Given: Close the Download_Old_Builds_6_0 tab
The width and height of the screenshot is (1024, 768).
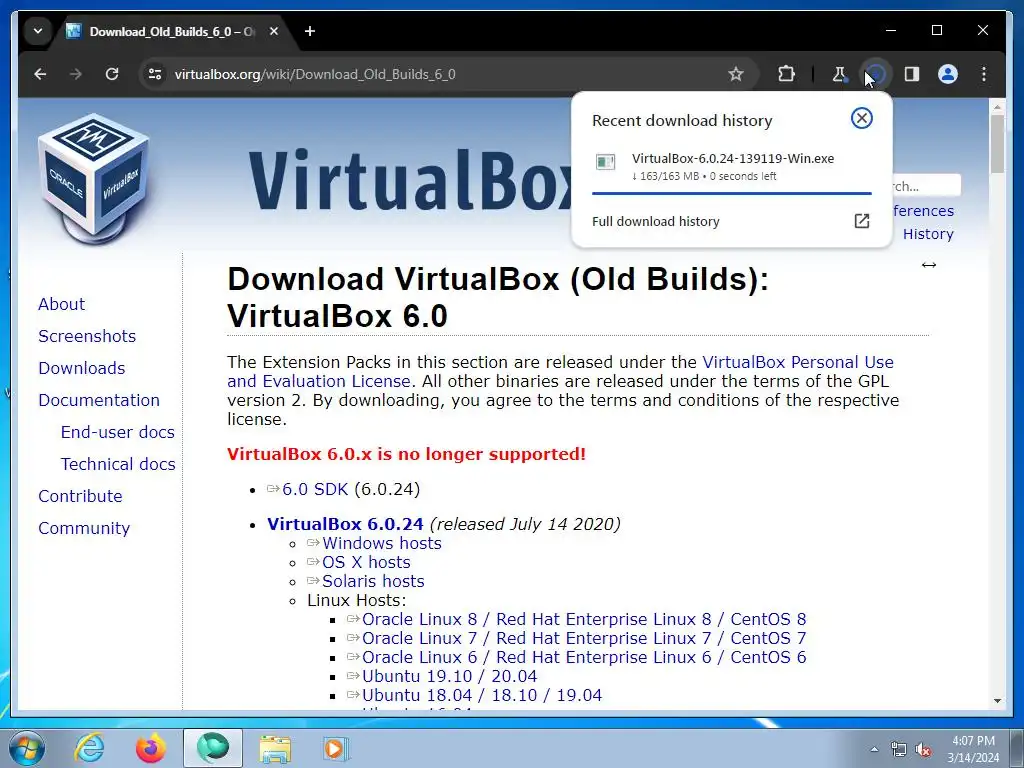Looking at the screenshot, I should [274, 31].
